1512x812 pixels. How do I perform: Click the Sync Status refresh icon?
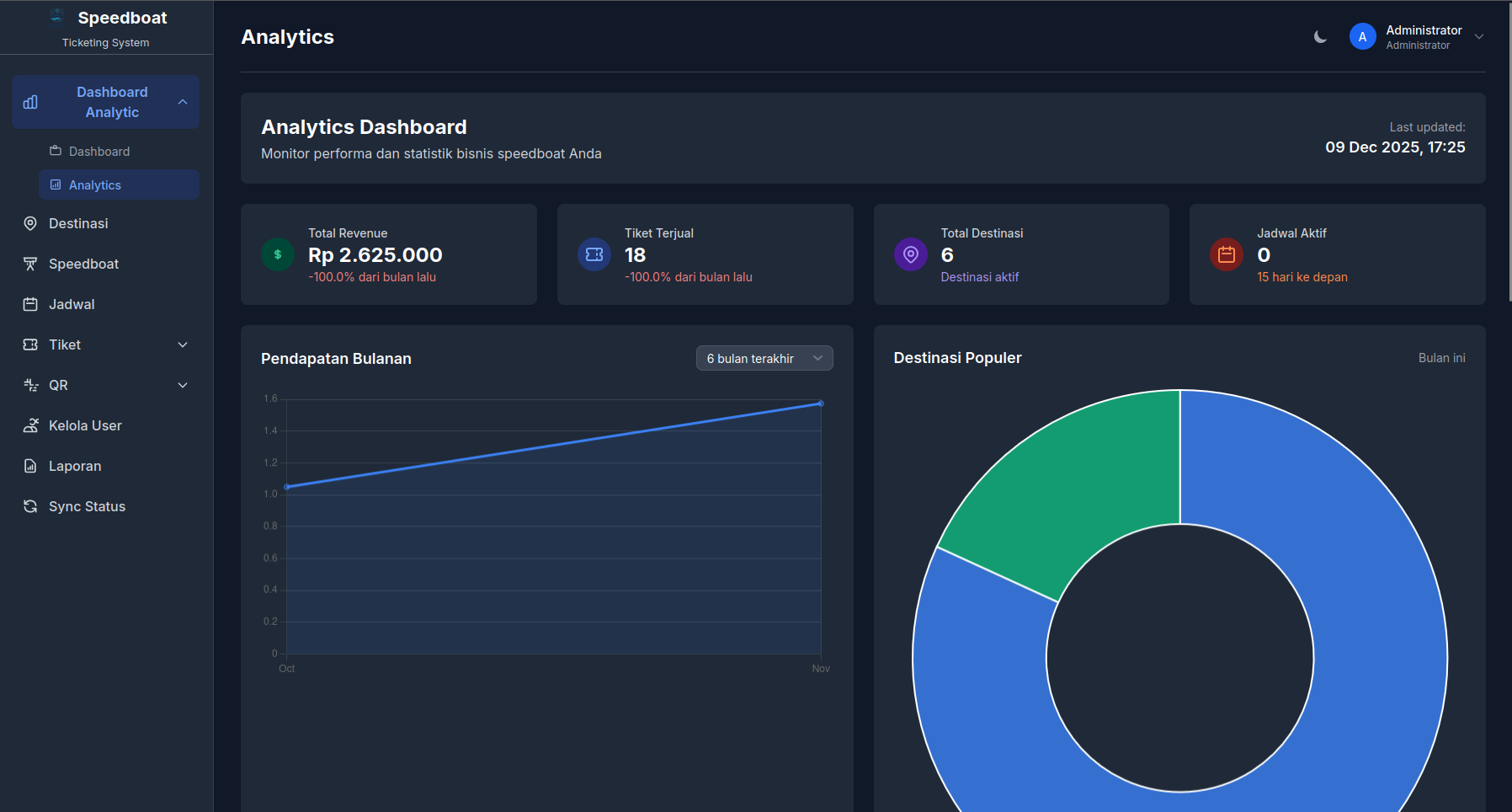[x=30, y=506]
